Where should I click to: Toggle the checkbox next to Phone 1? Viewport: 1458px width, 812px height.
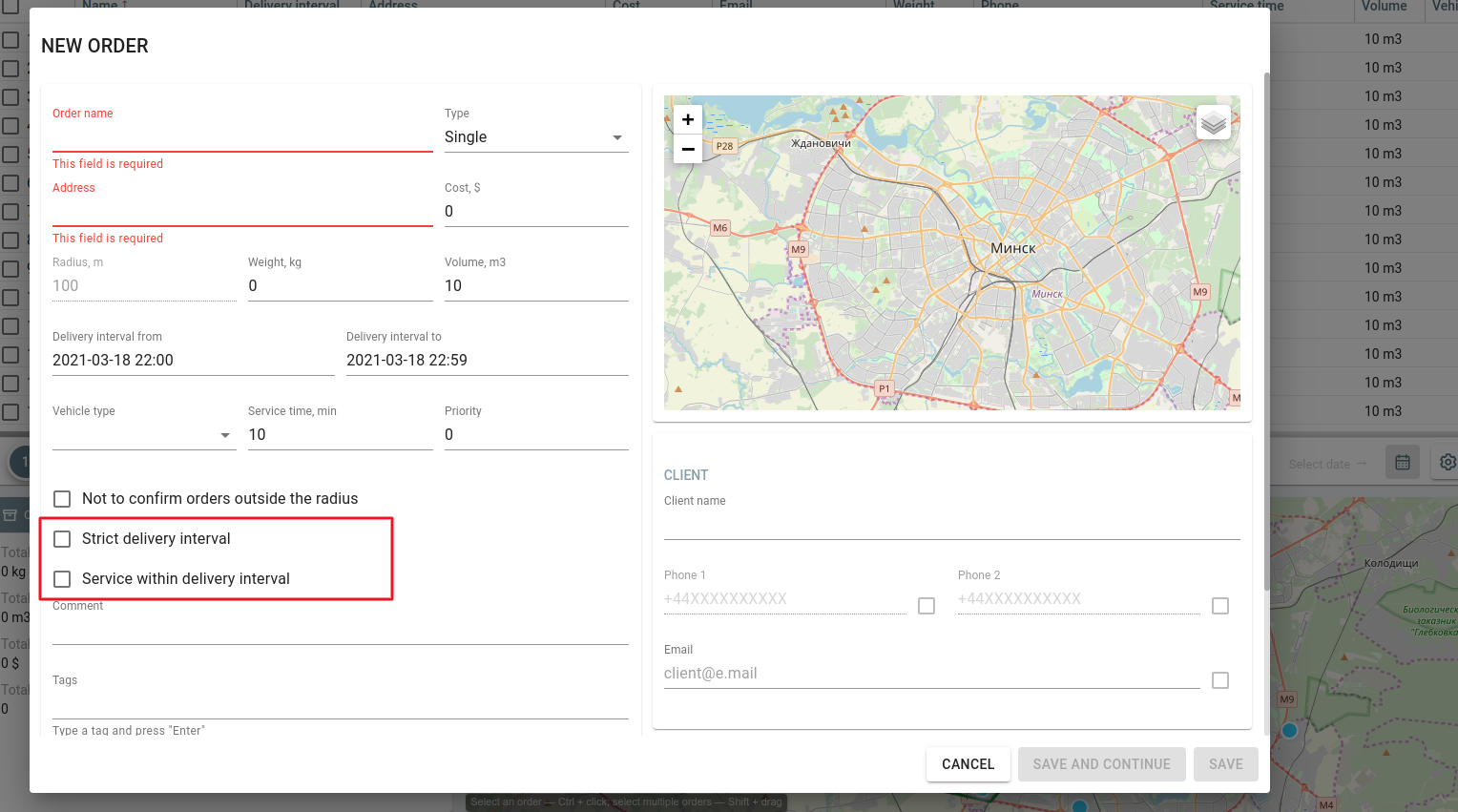coord(926,606)
